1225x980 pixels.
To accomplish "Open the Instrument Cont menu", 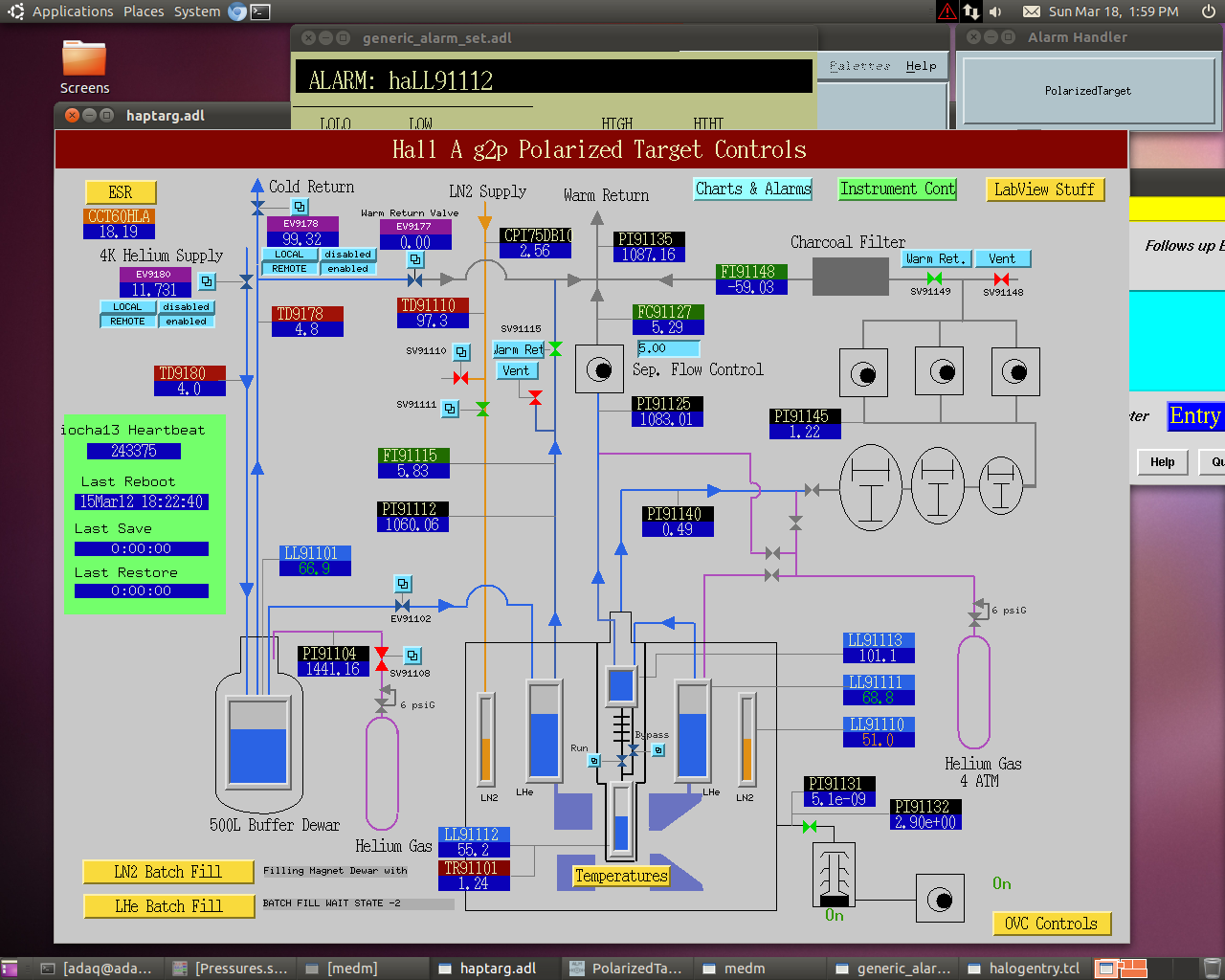I will pos(898,189).
